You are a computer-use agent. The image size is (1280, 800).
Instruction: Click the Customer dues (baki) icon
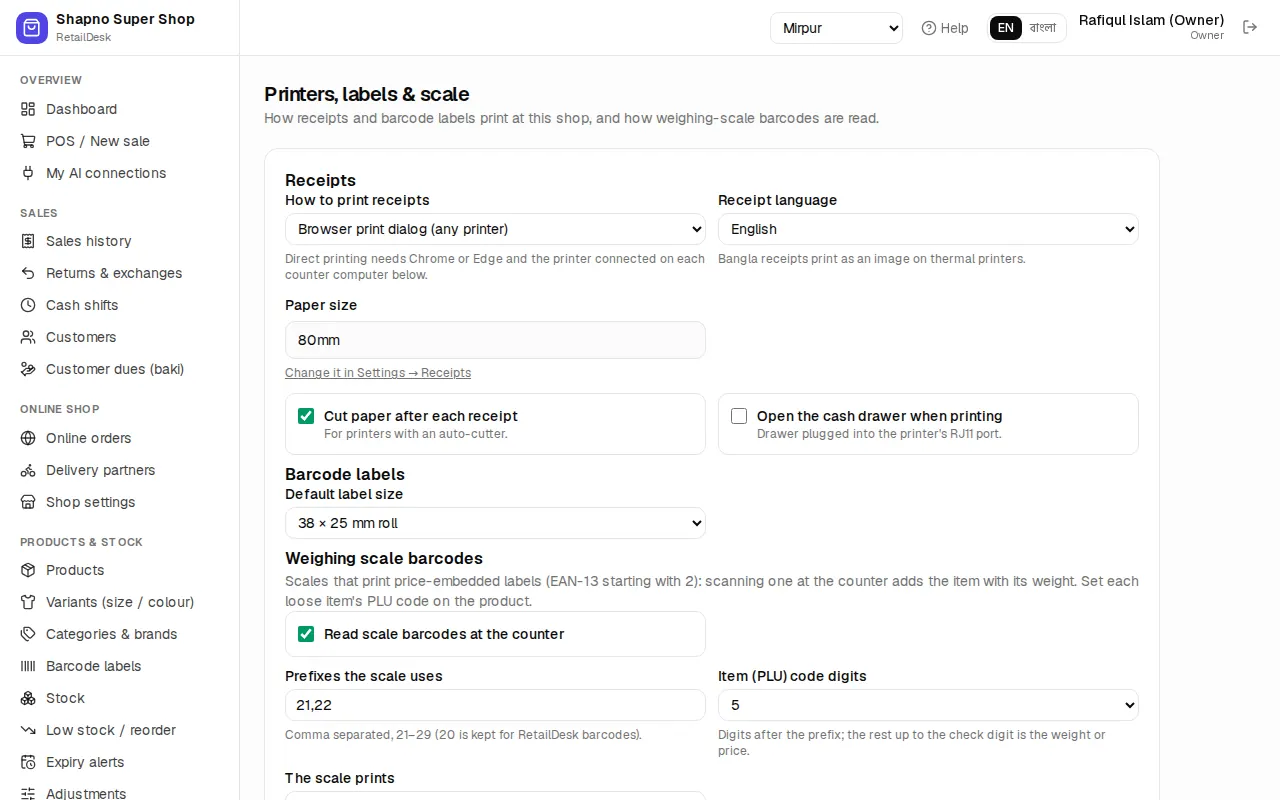[x=28, y=369]
